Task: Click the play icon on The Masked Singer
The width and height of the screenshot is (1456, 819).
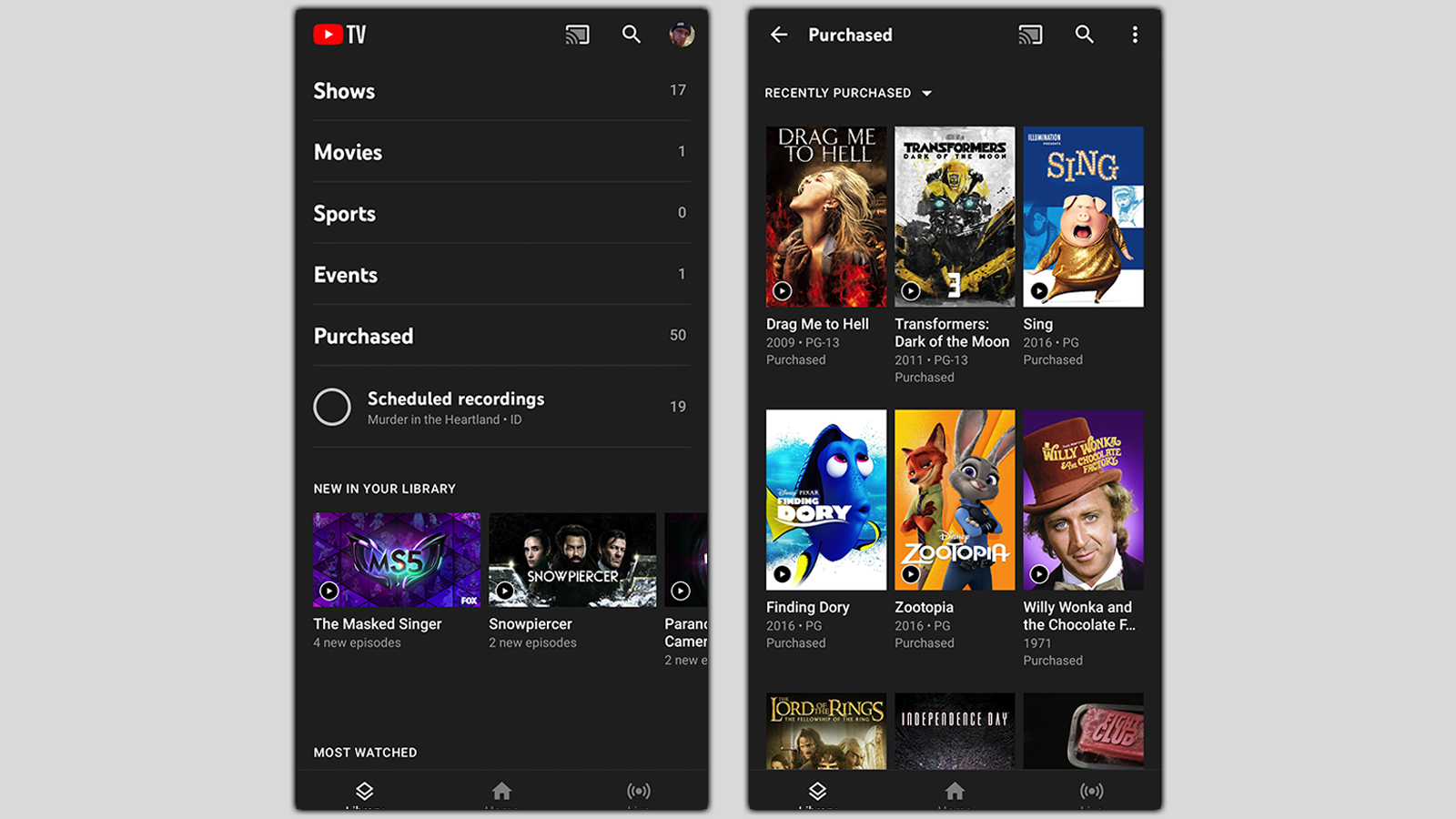Action: click(x=329, y=591)
